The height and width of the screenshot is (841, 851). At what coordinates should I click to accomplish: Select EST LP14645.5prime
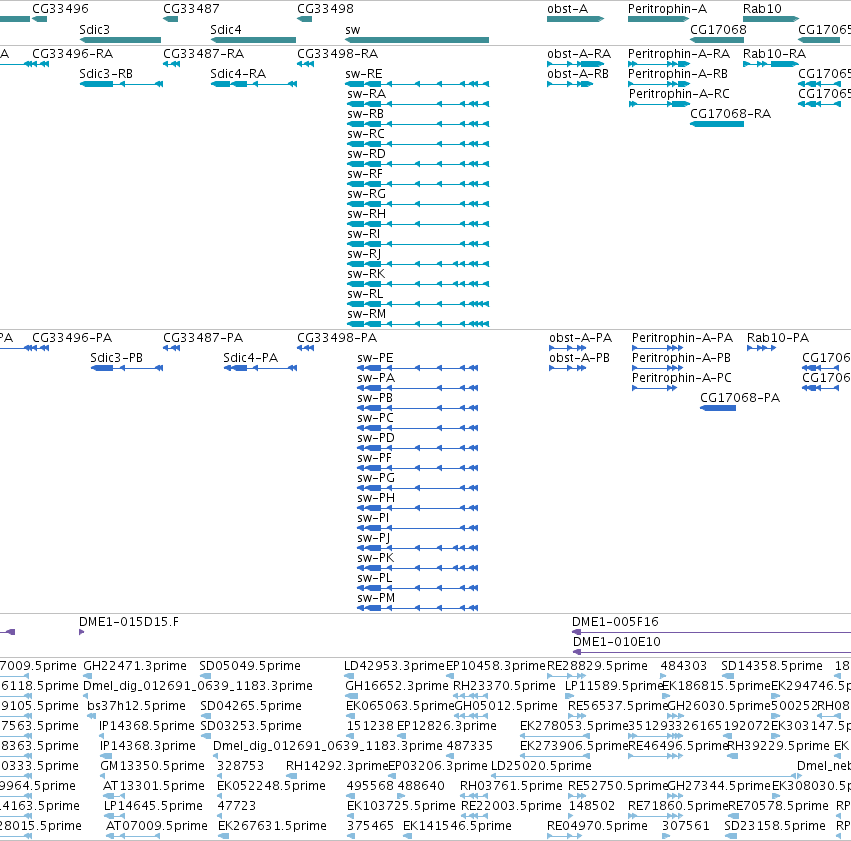[x=115, y=816]
